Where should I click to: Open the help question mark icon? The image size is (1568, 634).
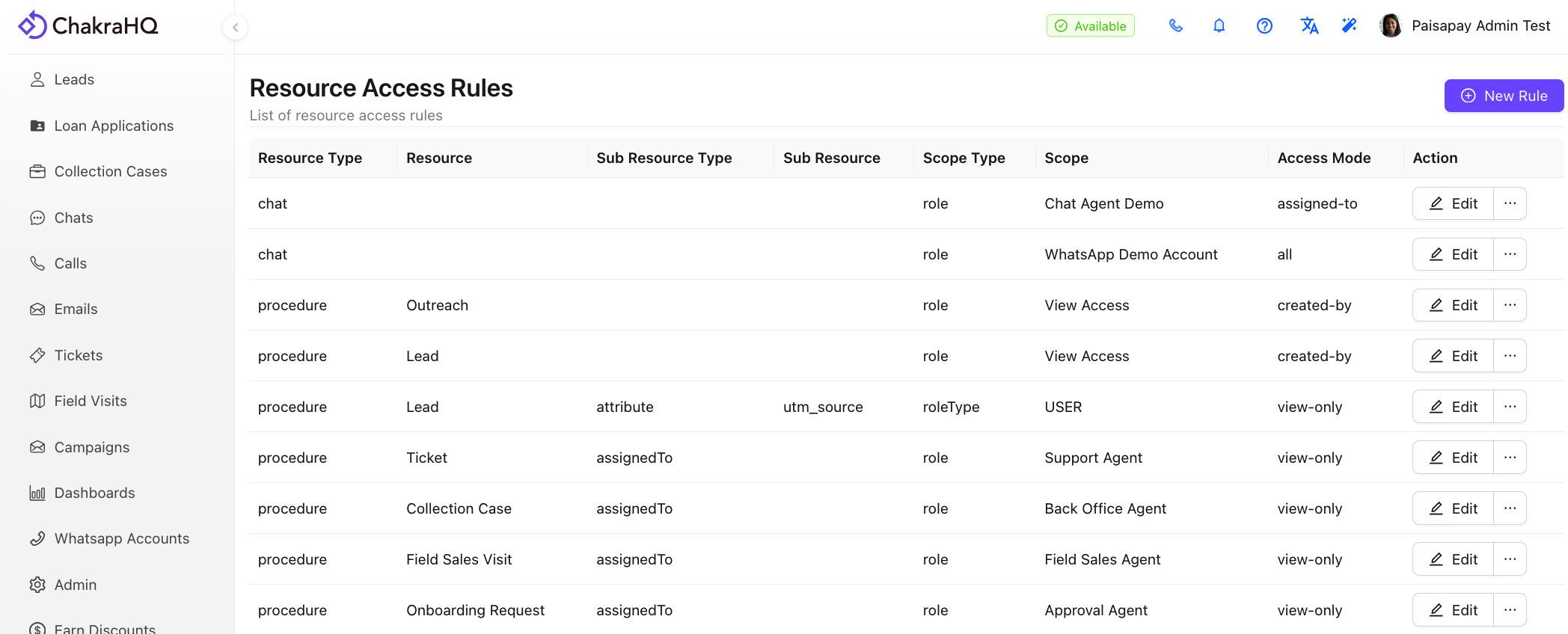pos(1264,26)
